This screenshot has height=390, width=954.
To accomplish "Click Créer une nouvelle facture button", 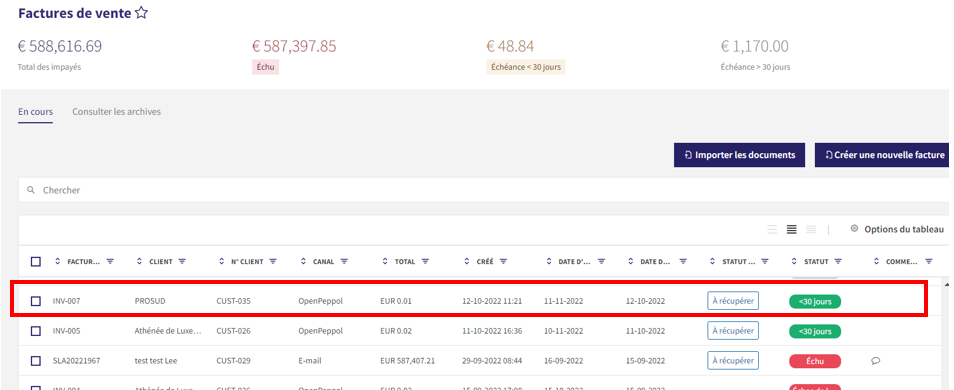I will point(882,155).
